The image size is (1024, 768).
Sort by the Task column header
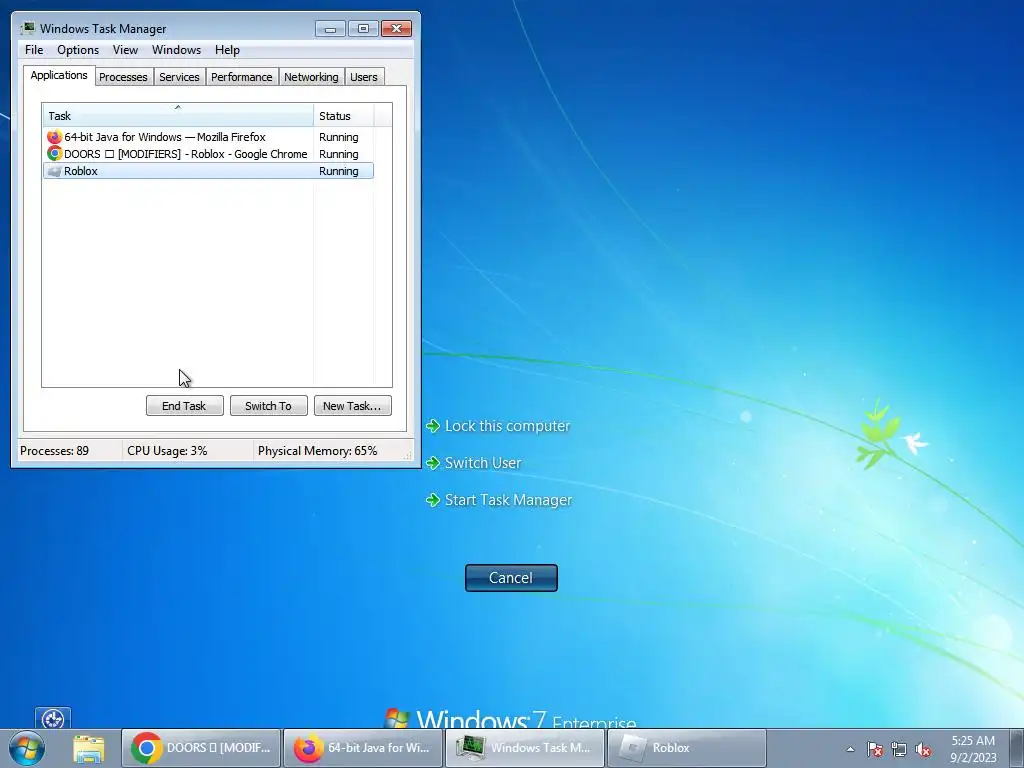click(x=178, y=115)
